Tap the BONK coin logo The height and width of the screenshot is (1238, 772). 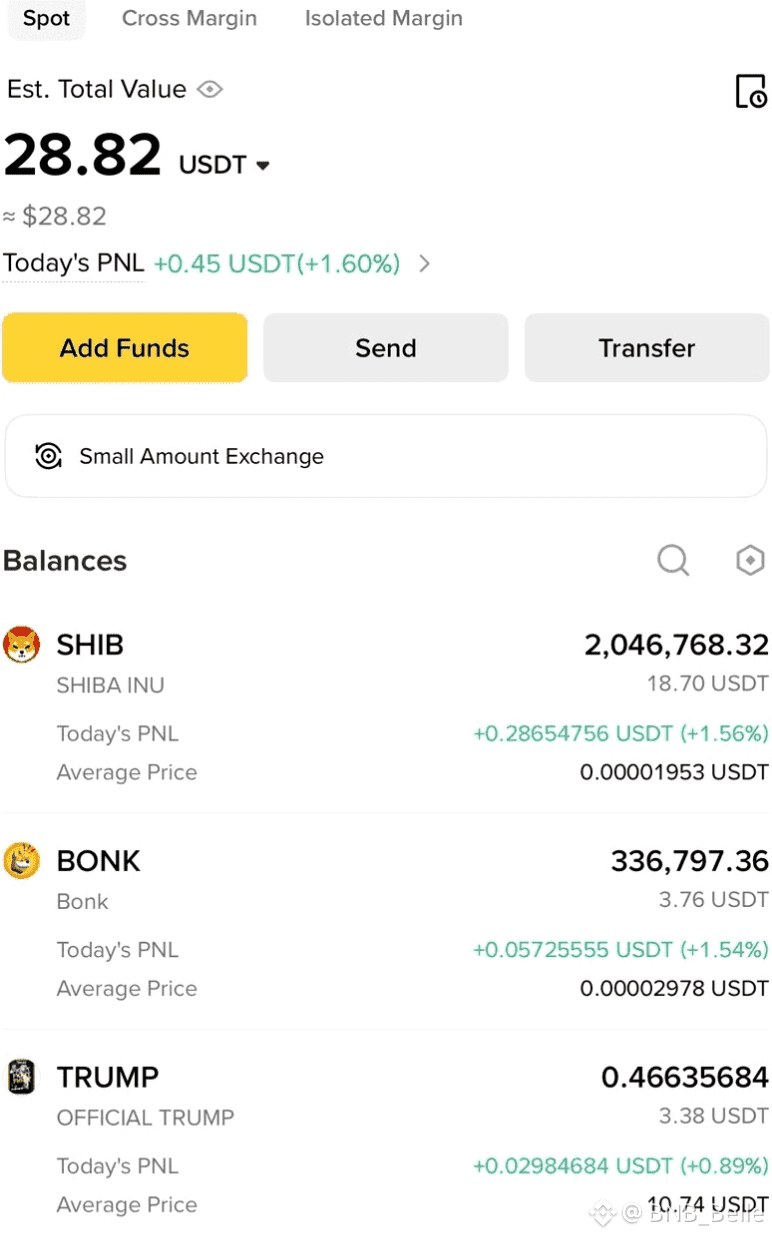coord(22,861)
